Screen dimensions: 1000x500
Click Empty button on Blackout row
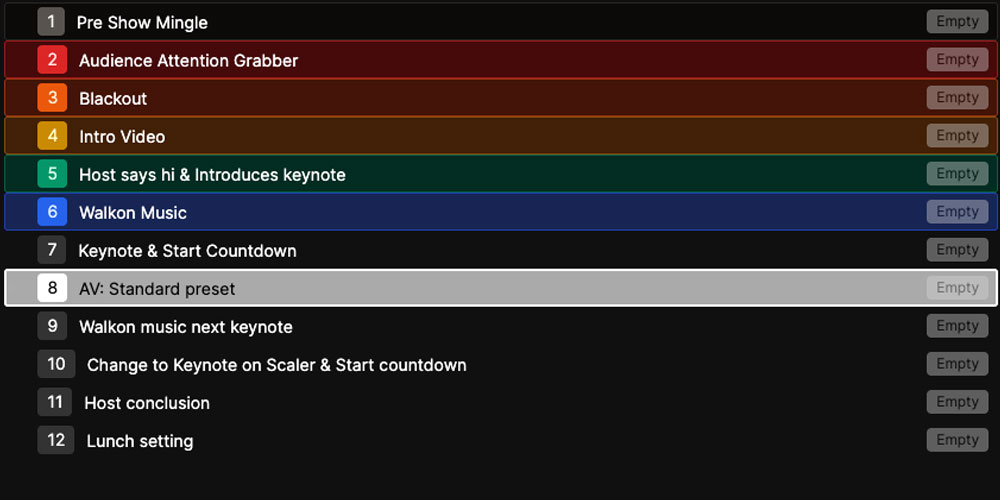[x=957, y=98]
